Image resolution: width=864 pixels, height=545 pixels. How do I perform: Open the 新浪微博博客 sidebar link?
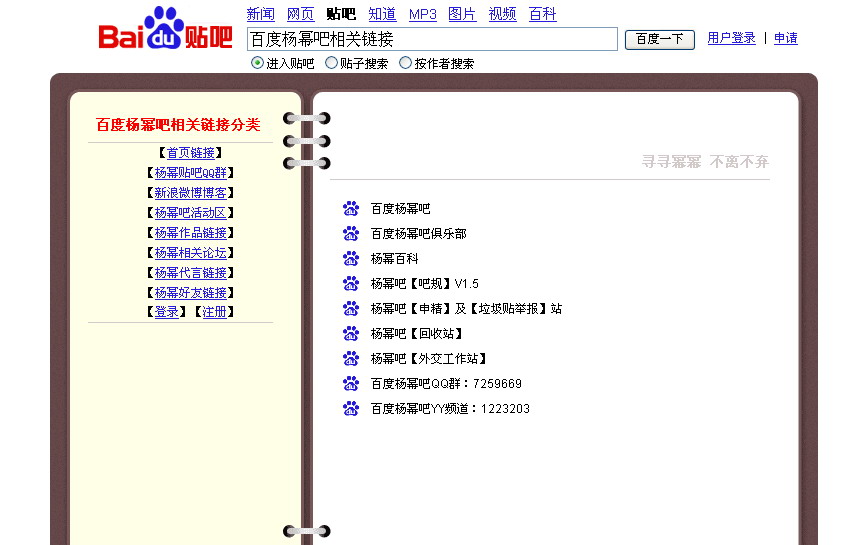tap(191, 192)
